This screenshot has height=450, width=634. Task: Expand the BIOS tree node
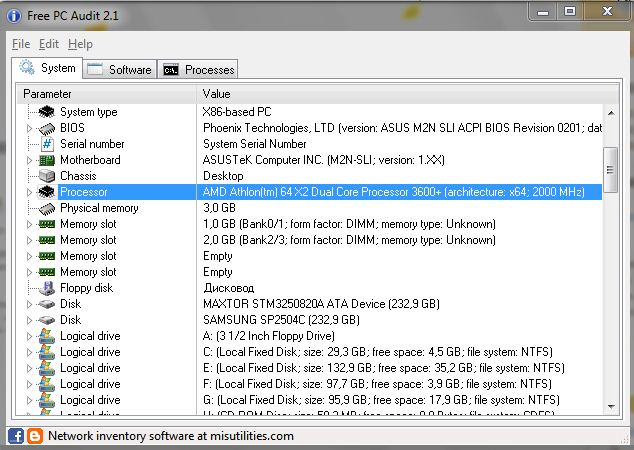(29, 128)
